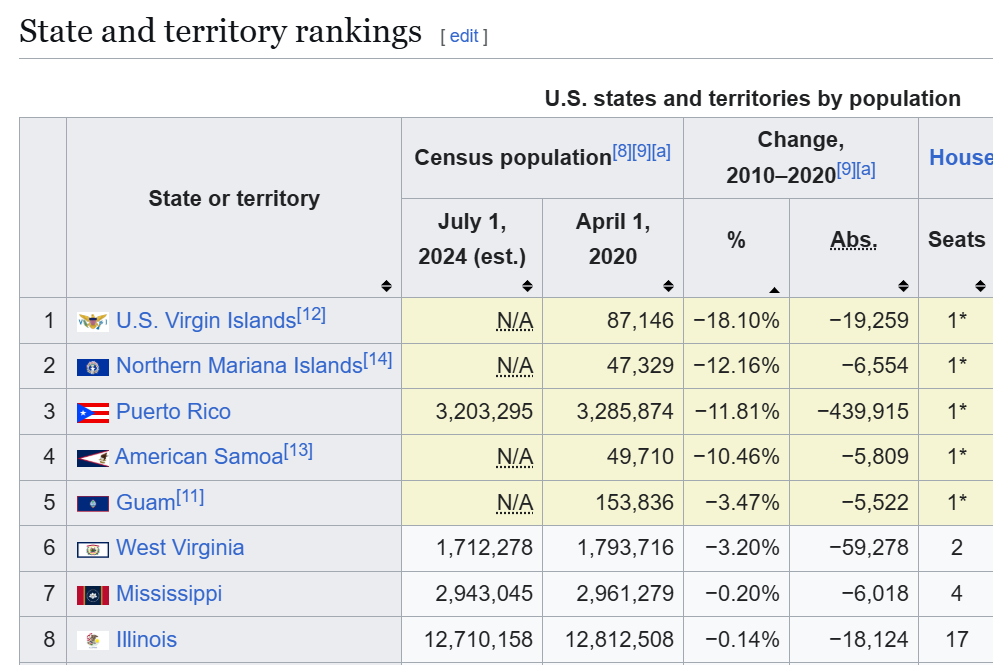This screenshot has width=993, height=665.
Task: Open footnote 12 beside U.S. Virgin Islands
Action: (x=311, y=314)
